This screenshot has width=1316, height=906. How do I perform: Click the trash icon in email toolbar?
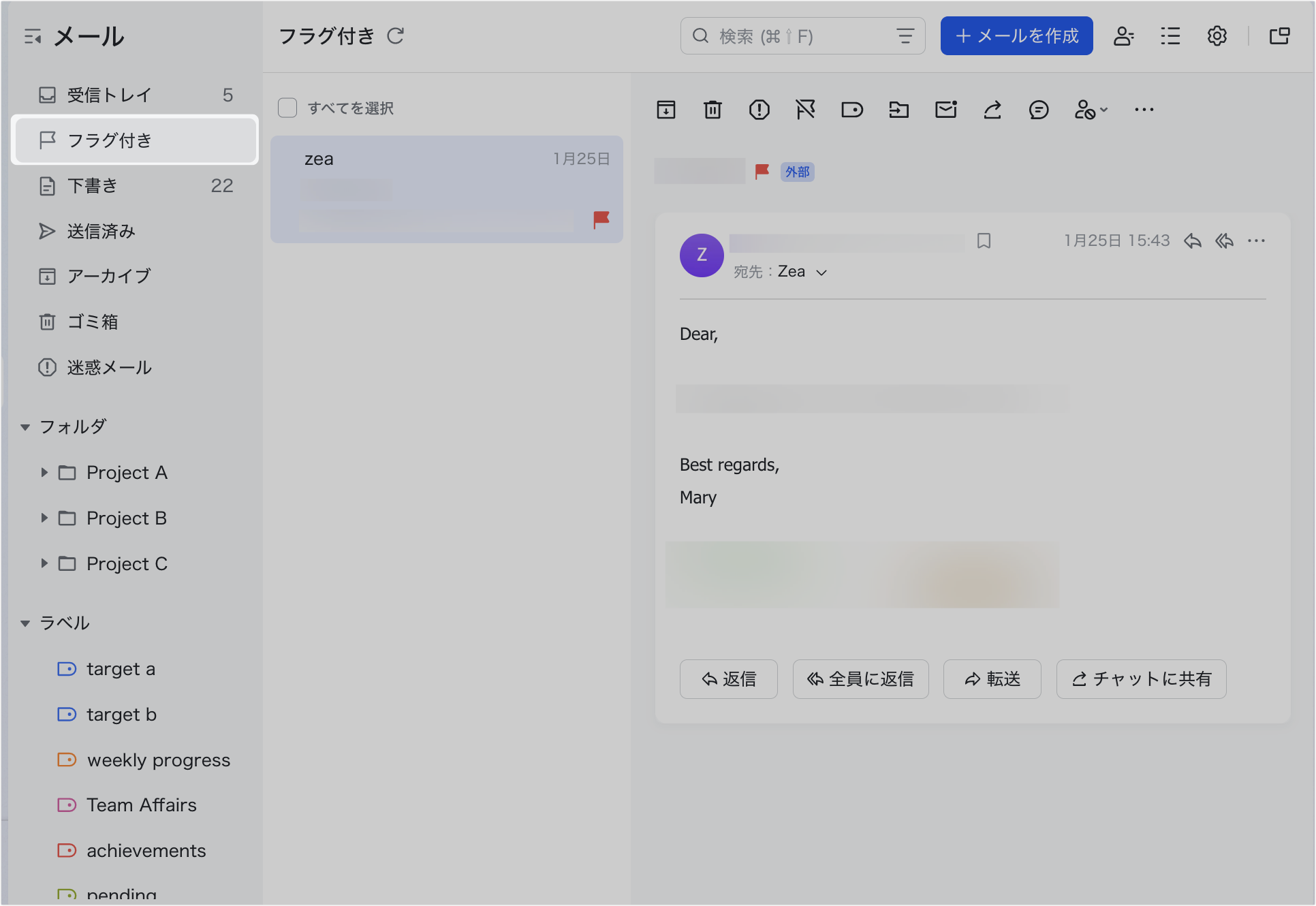point(712,110)
